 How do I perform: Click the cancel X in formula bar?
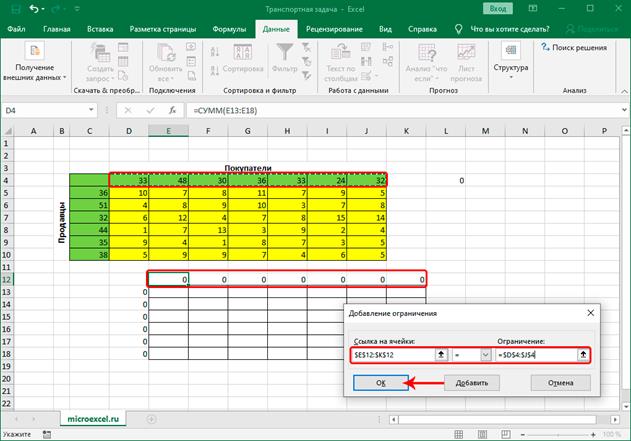pyautogui.click(x=128, y=110)
